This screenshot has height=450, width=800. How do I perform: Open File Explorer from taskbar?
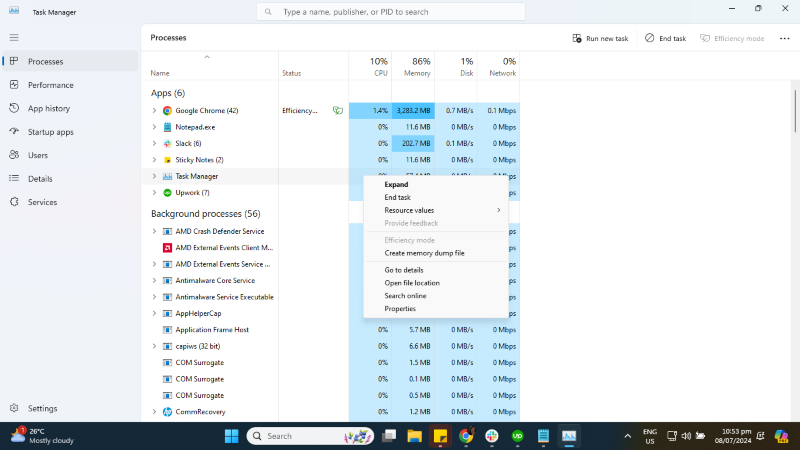(x=414, y=436)
